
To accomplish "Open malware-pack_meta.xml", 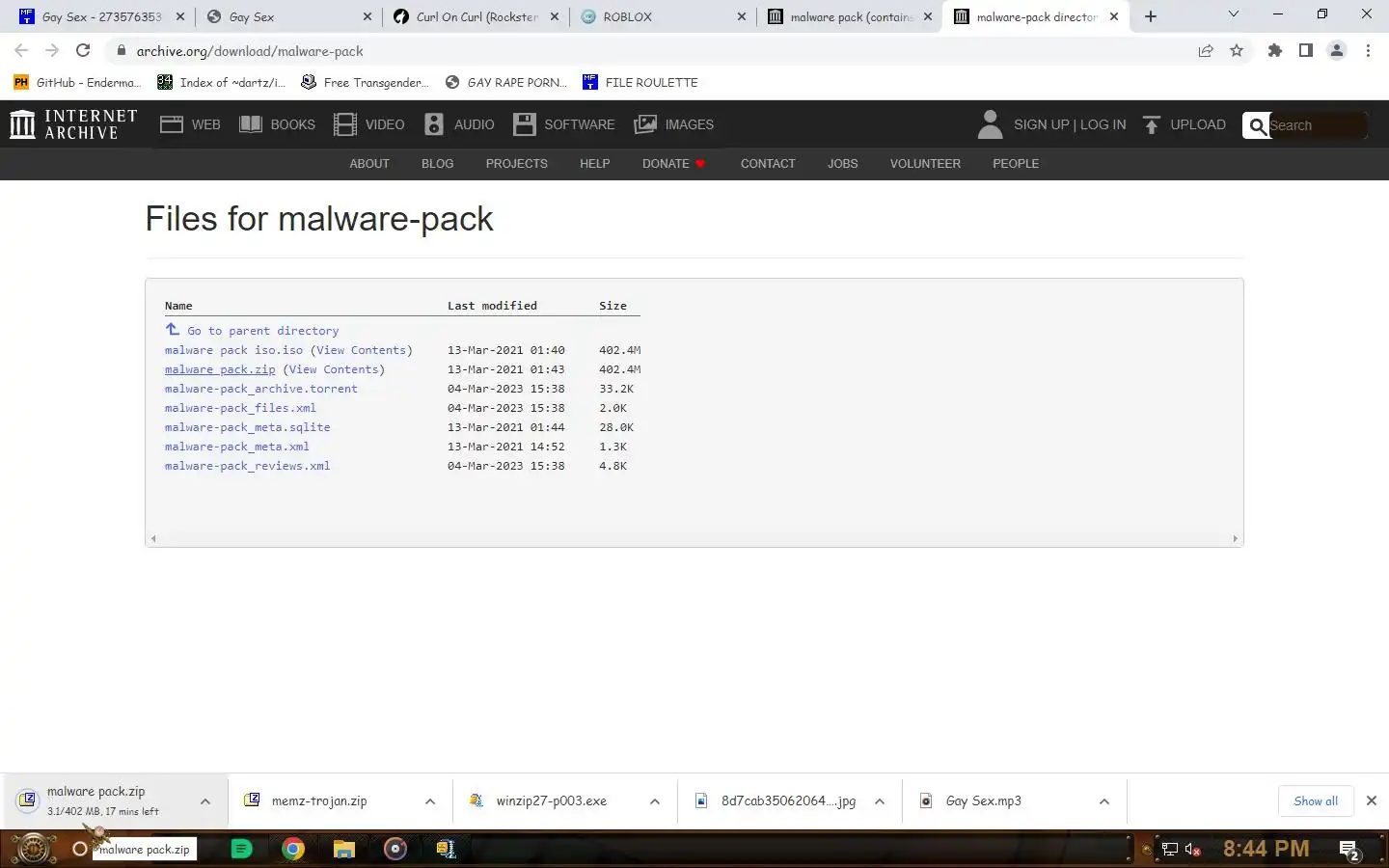I will pyautogui.click(x=237, y=447).
